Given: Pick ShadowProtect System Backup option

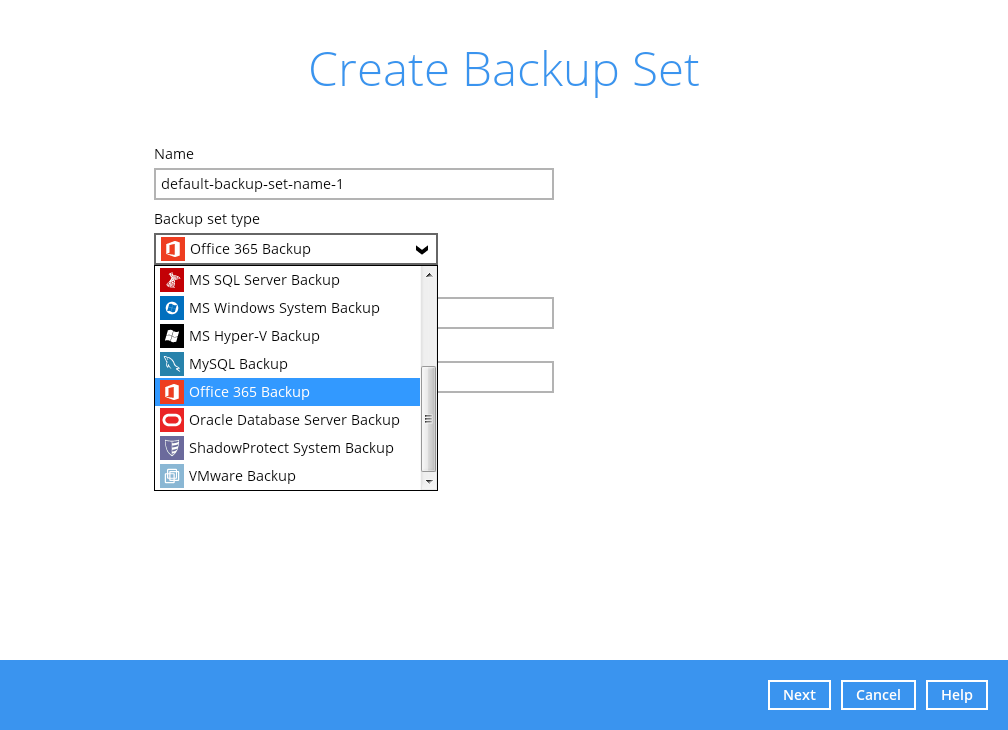Looking at the screenshot, I should pos(287,448).
